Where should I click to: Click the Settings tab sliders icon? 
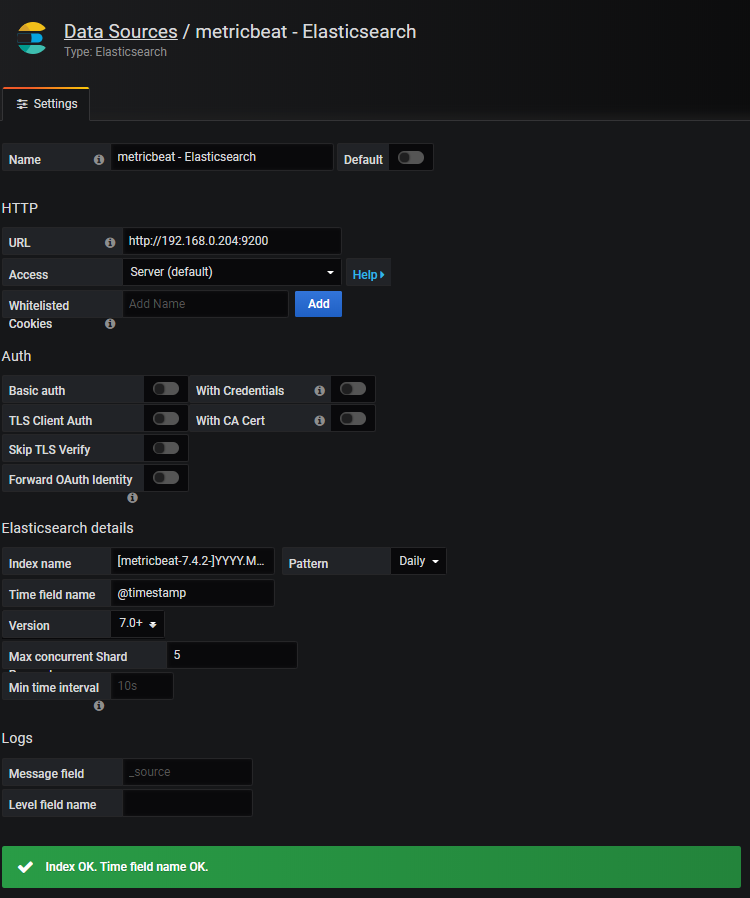coord(22,104)
